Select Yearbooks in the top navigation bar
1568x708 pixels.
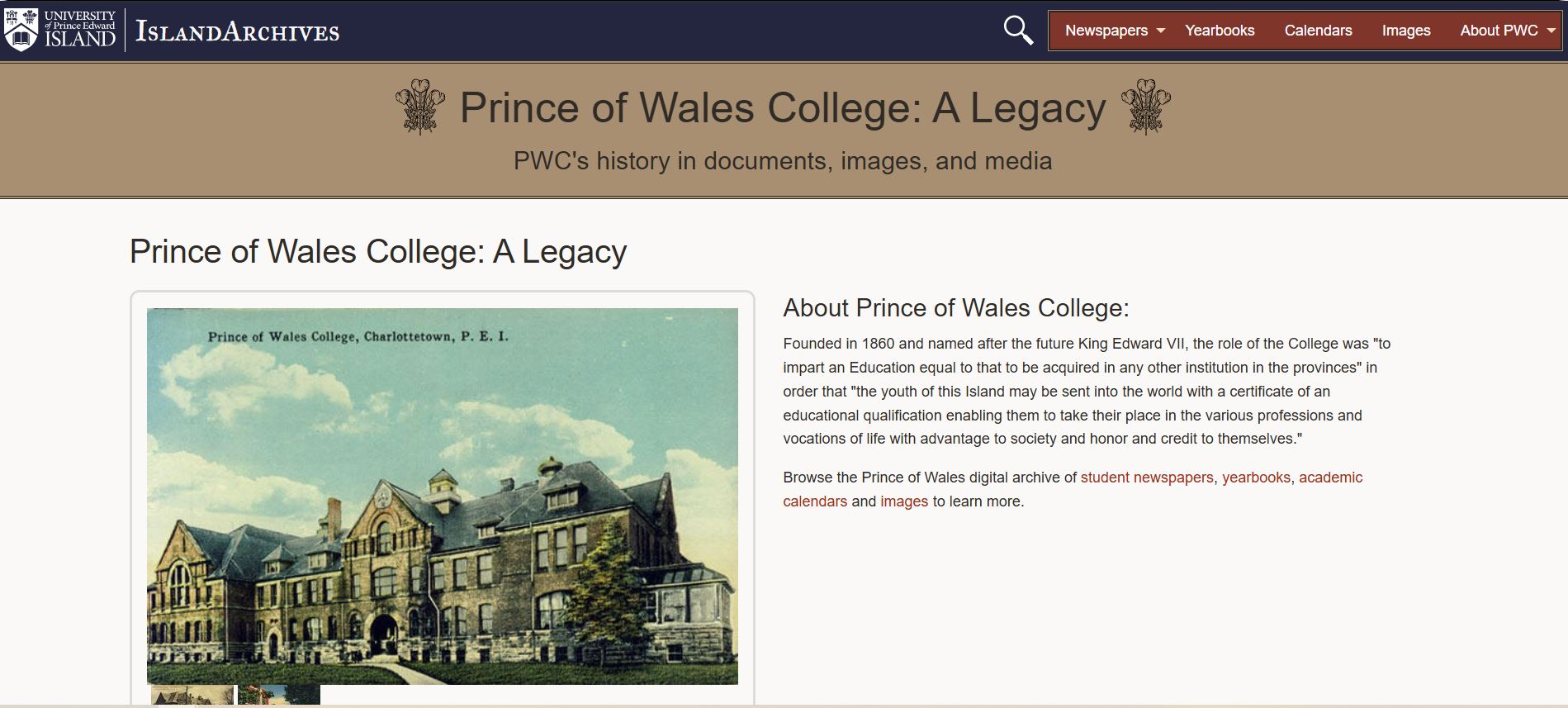pyautogui.click(x=1220, y=31)
